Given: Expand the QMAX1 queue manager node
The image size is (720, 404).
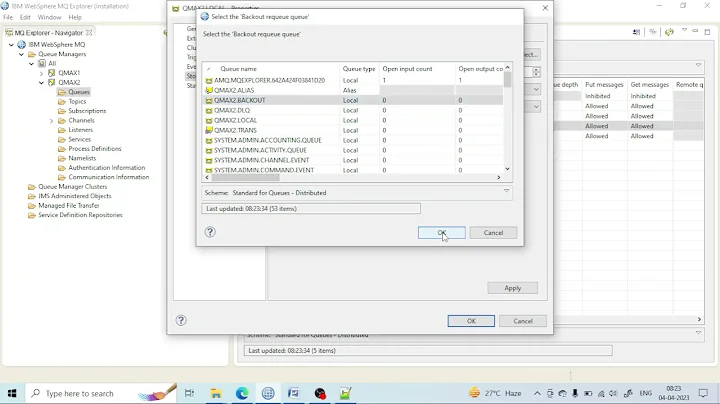Looking at the screenshot, I should pyautogui.click(x=41, y=73).
